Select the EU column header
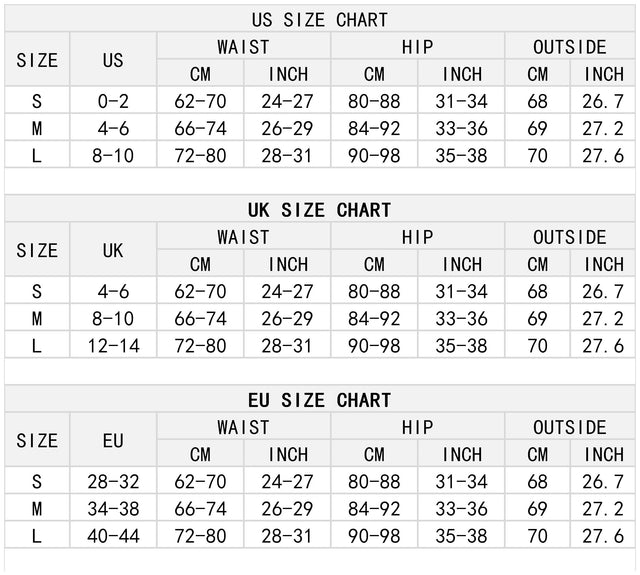Screen dimensions: 640x575 click(113, 440)
